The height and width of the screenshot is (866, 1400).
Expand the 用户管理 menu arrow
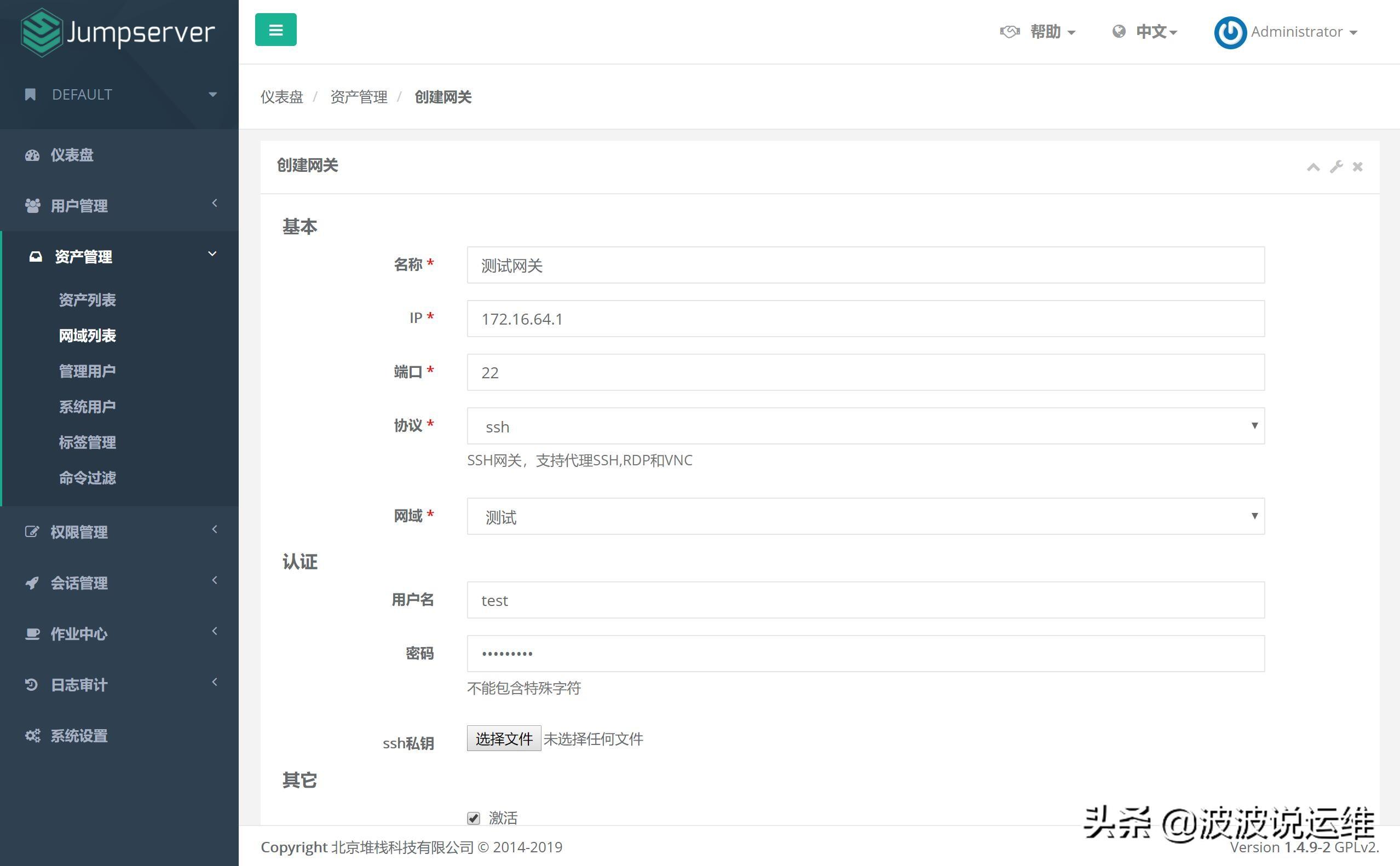tap(214, 203)
